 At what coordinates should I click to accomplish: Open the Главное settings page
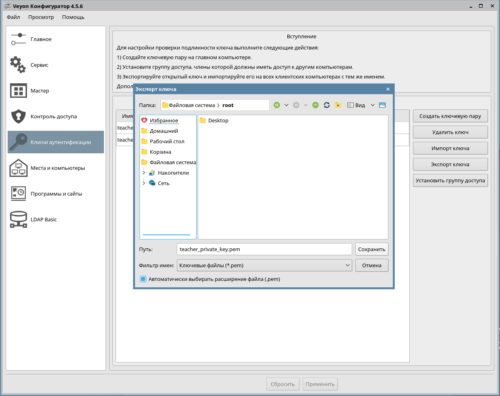(x=56, y=39)
